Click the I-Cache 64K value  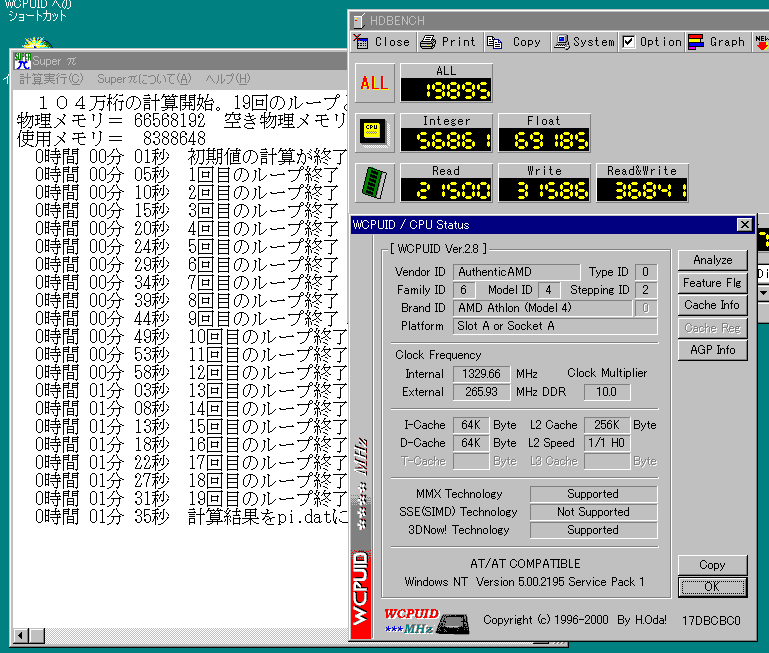(x=471, y=425)
